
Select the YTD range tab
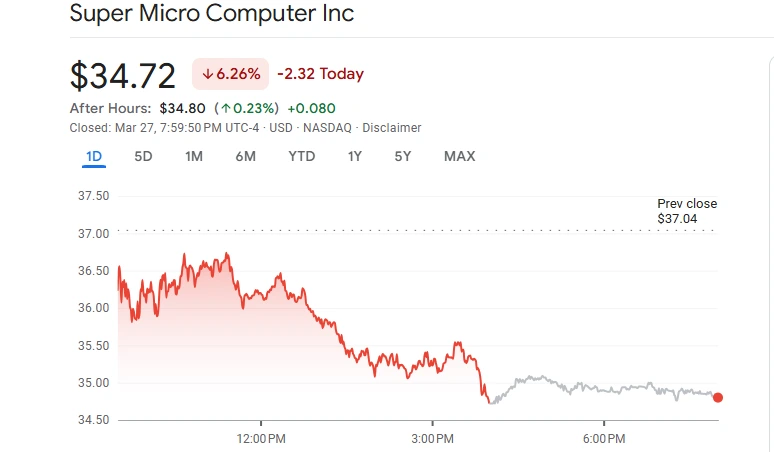301,156
